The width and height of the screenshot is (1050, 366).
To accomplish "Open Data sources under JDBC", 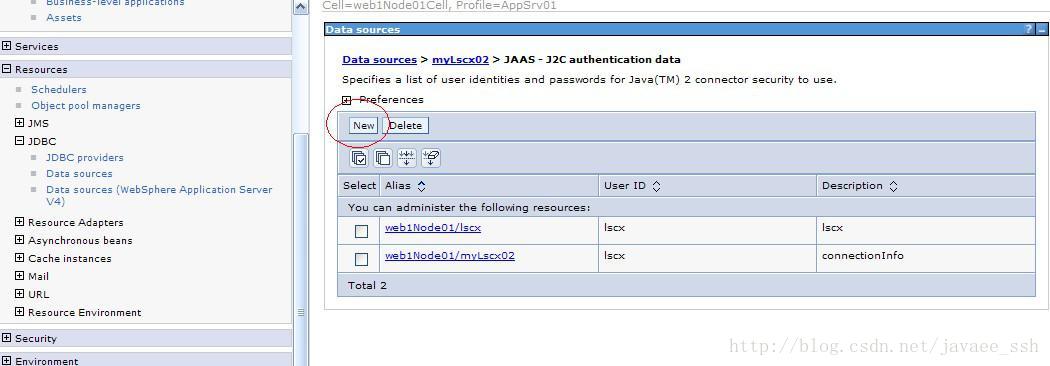I will pyautogui.click(x=79, y=173).
